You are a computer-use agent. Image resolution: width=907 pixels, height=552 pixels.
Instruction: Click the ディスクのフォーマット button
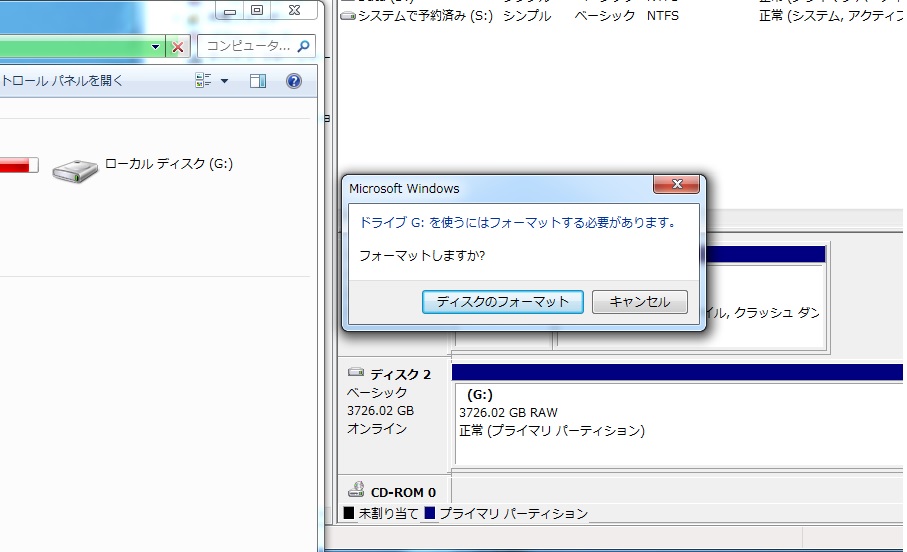502,302
